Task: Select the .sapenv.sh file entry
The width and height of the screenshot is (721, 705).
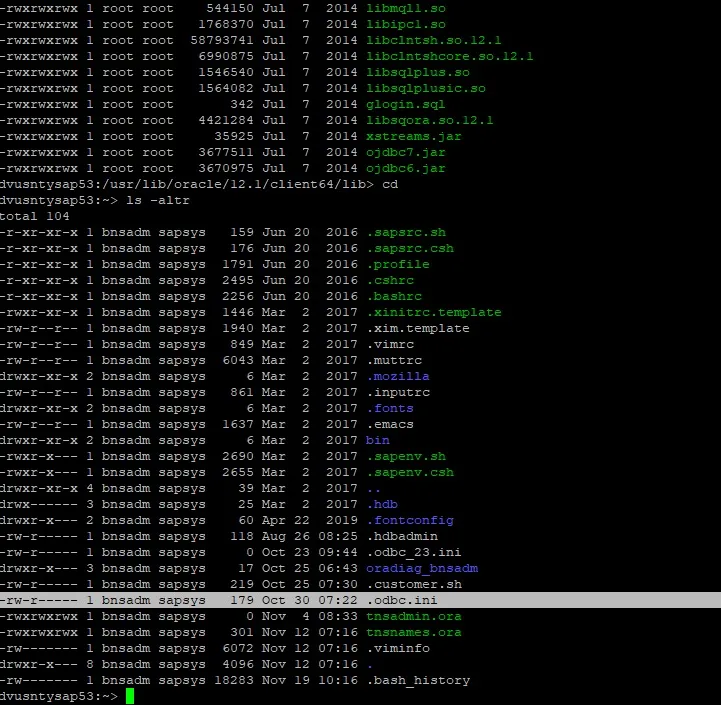Action: (x=406, y=456)
